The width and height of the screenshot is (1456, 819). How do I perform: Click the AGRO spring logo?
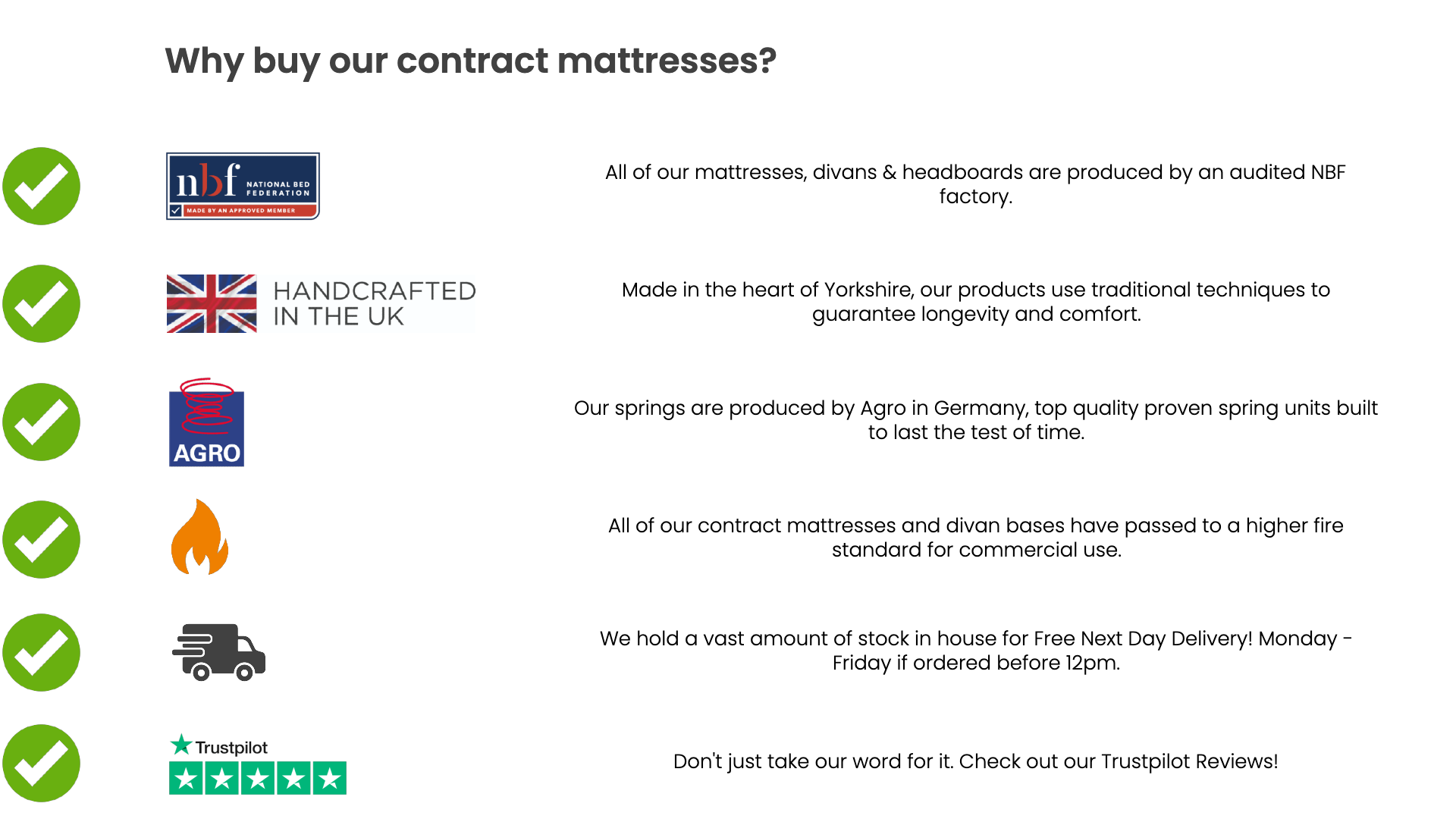206,423
